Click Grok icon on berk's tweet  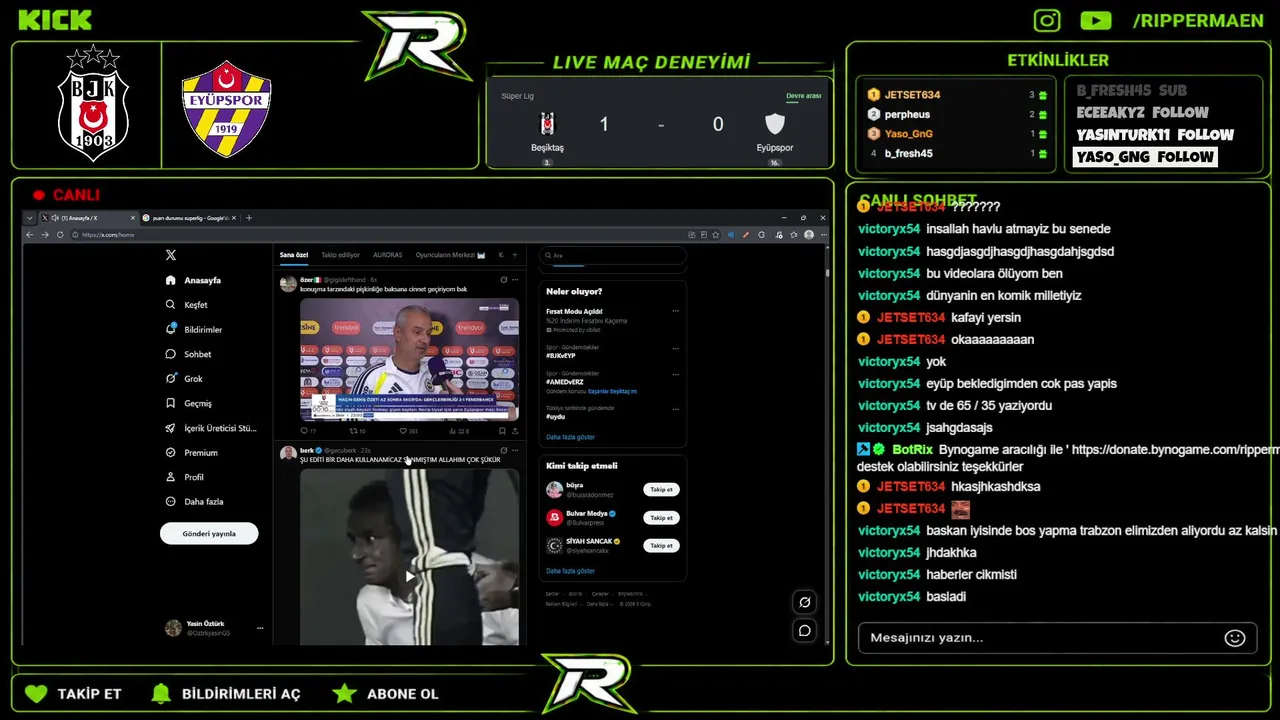click(503, 451)
